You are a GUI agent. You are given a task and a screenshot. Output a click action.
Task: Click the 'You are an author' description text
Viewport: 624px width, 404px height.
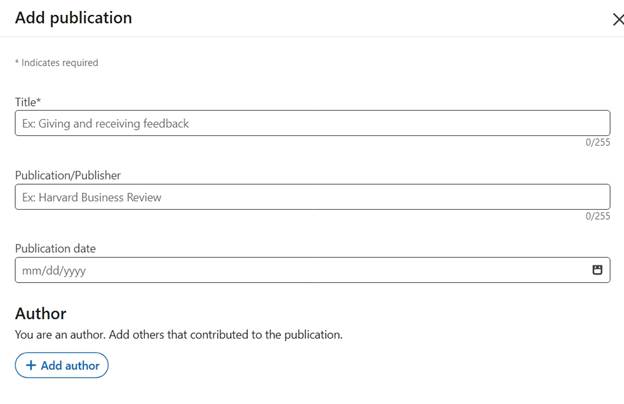pyautogui.click(x=179, y=334)
